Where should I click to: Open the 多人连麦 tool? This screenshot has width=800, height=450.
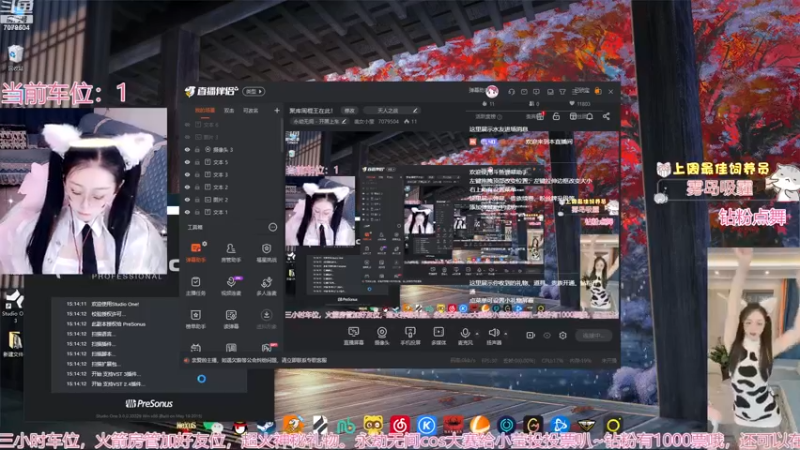[x=266, y=286]
